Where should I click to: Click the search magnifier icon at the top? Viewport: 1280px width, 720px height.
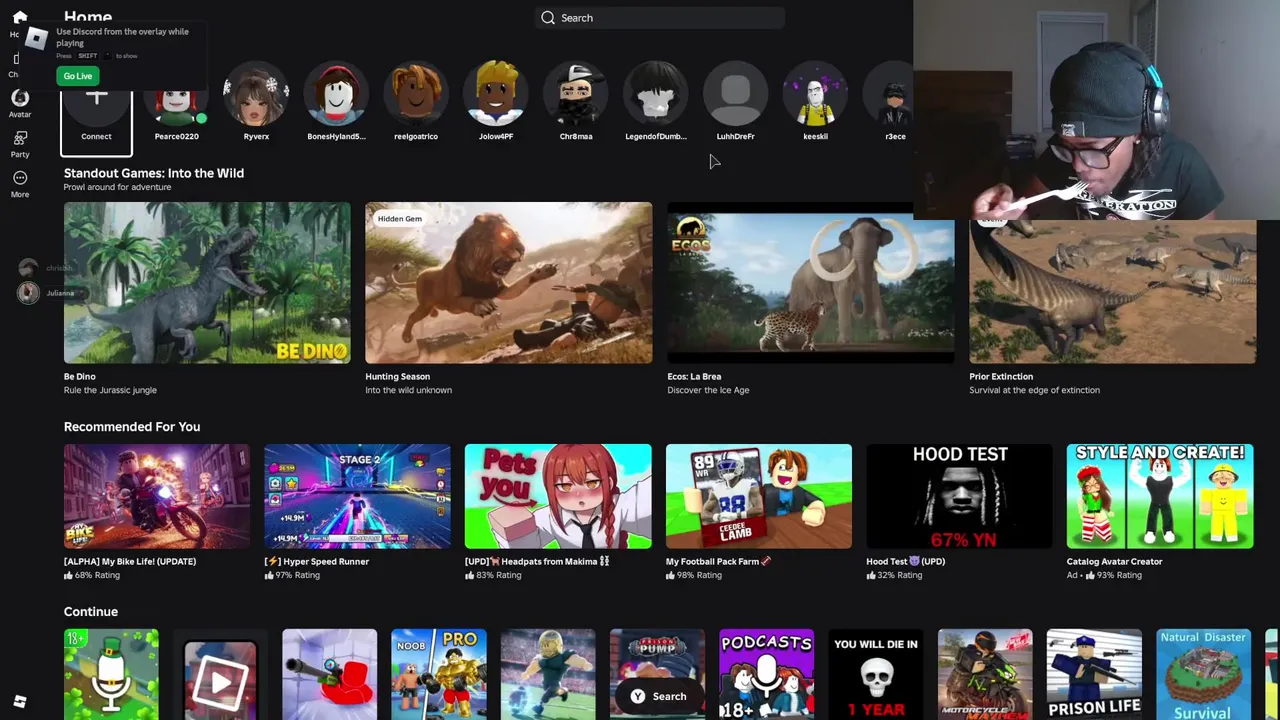[x=548, y=18]
